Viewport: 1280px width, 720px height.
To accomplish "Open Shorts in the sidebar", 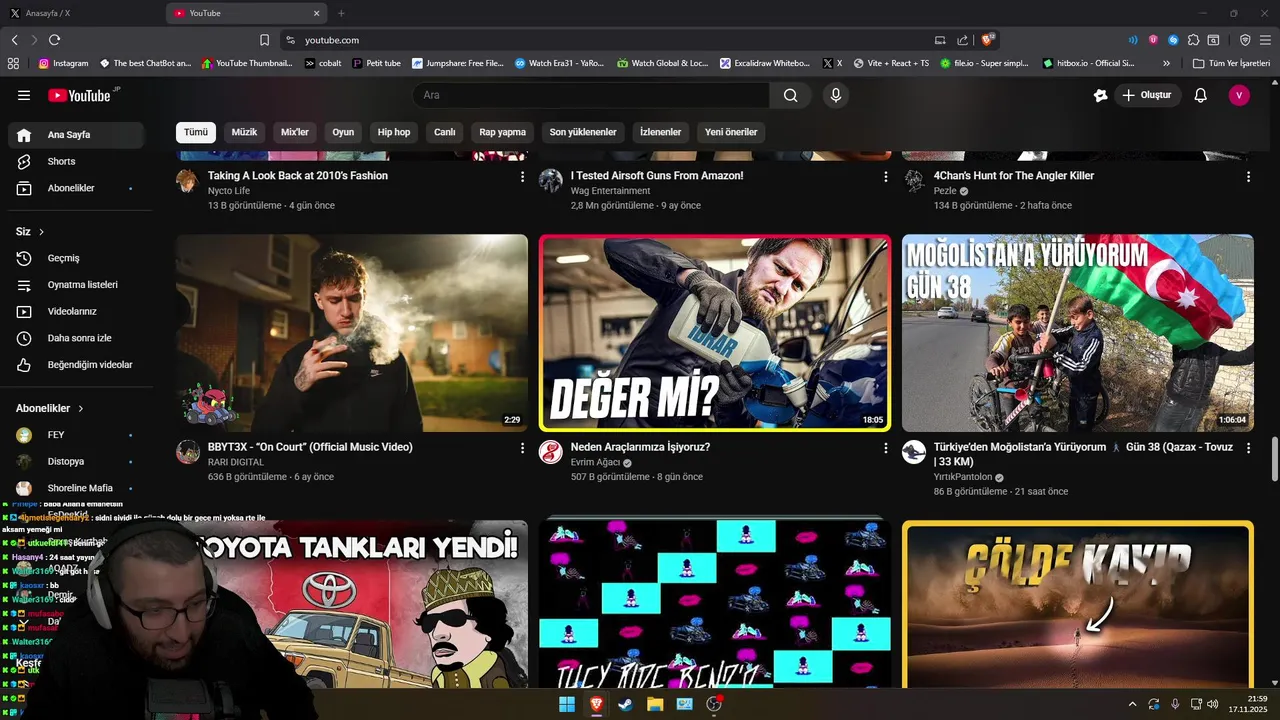I will pos(76,161).
